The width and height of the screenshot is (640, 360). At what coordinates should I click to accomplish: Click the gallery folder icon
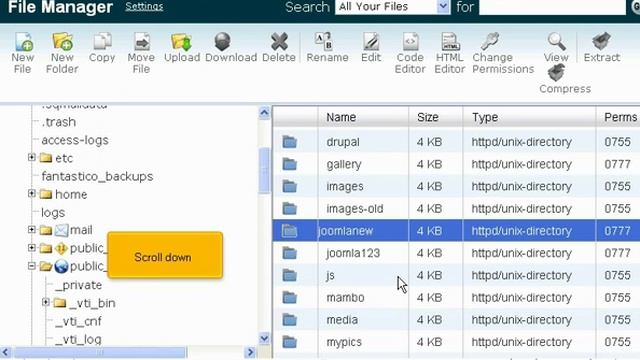(289, 164)
